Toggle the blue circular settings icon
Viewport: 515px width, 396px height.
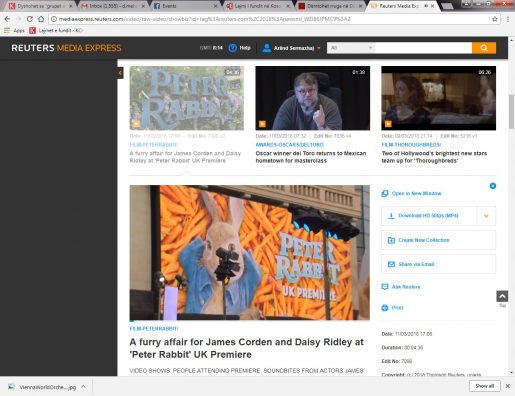(493, 186)
